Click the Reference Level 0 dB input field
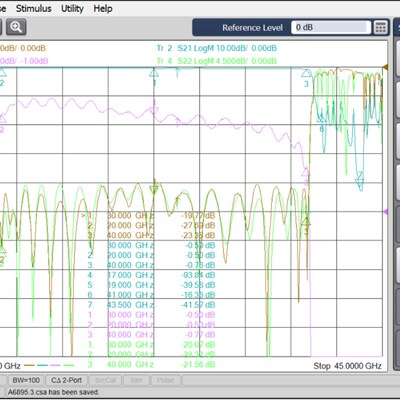 tap(331, 27)
